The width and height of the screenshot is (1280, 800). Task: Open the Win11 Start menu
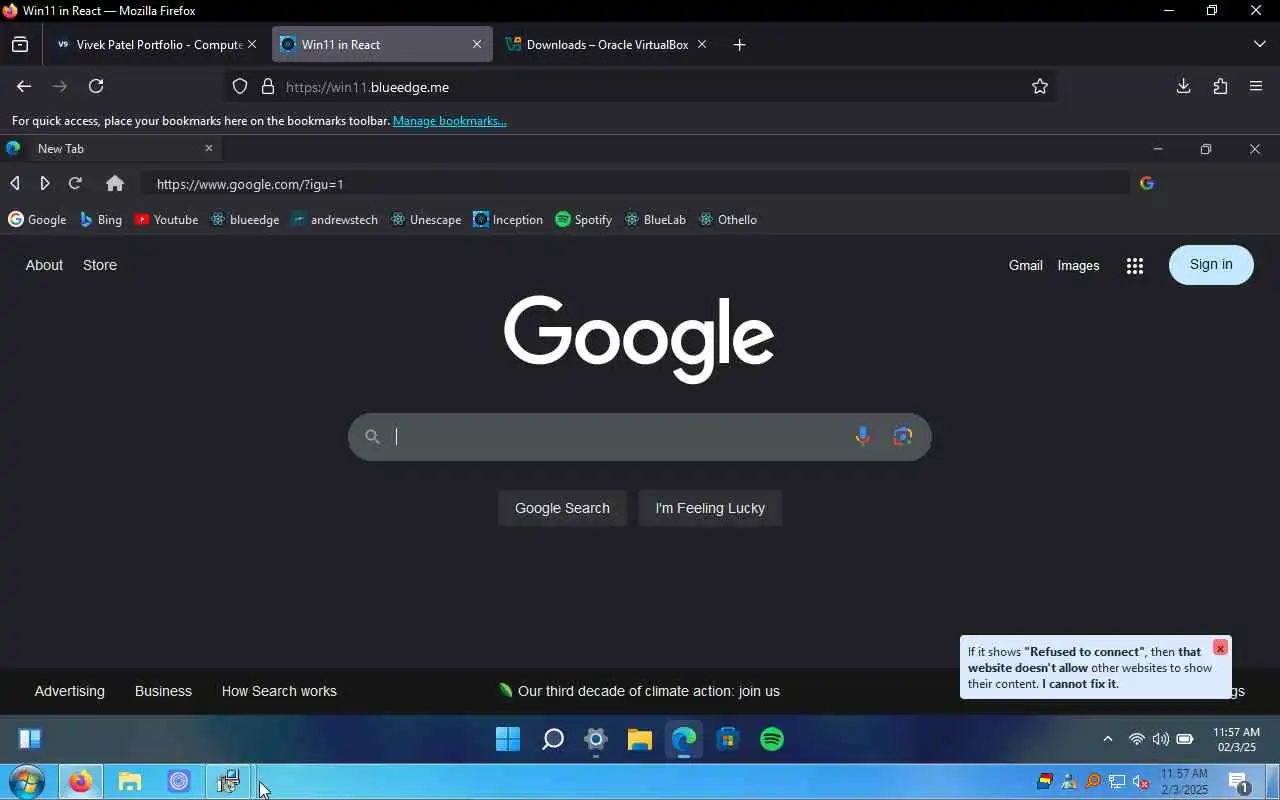click(x=508, y=739)
